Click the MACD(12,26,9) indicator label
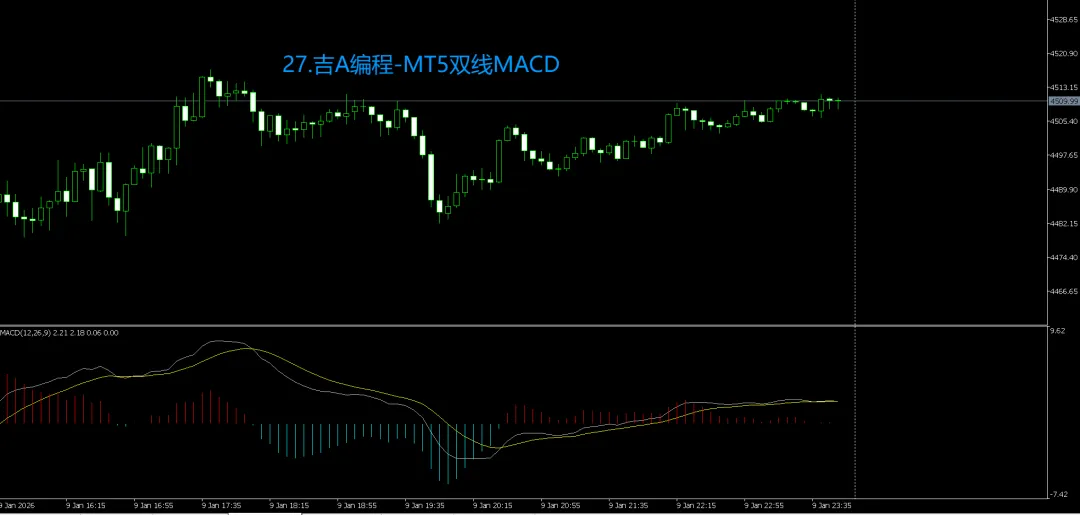The image size is (1080, 515). (59, 333)
